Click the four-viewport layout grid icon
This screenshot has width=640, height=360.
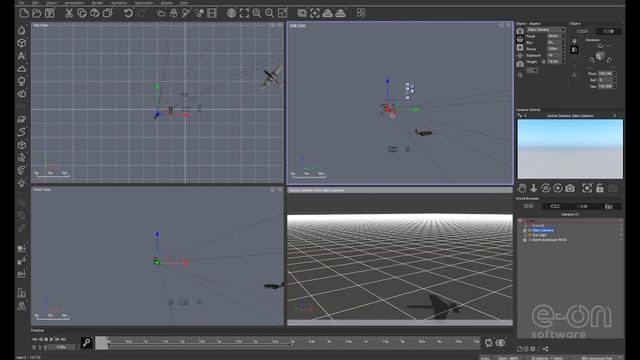click(361, 13)
